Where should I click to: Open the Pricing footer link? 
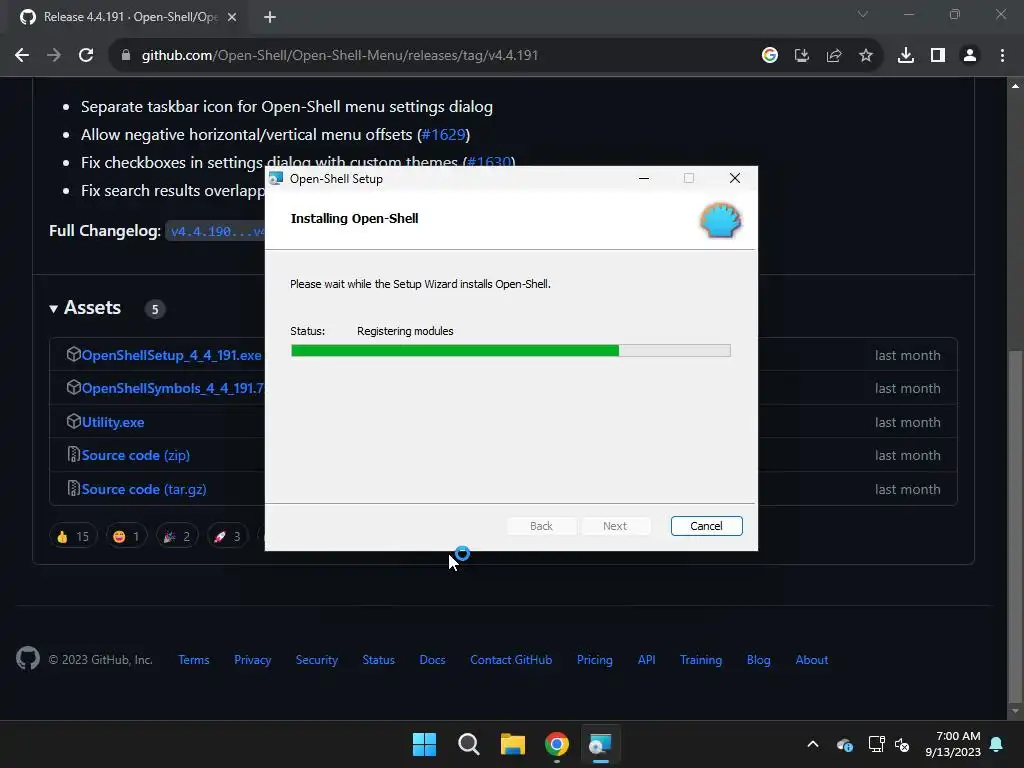coord(595,660)
